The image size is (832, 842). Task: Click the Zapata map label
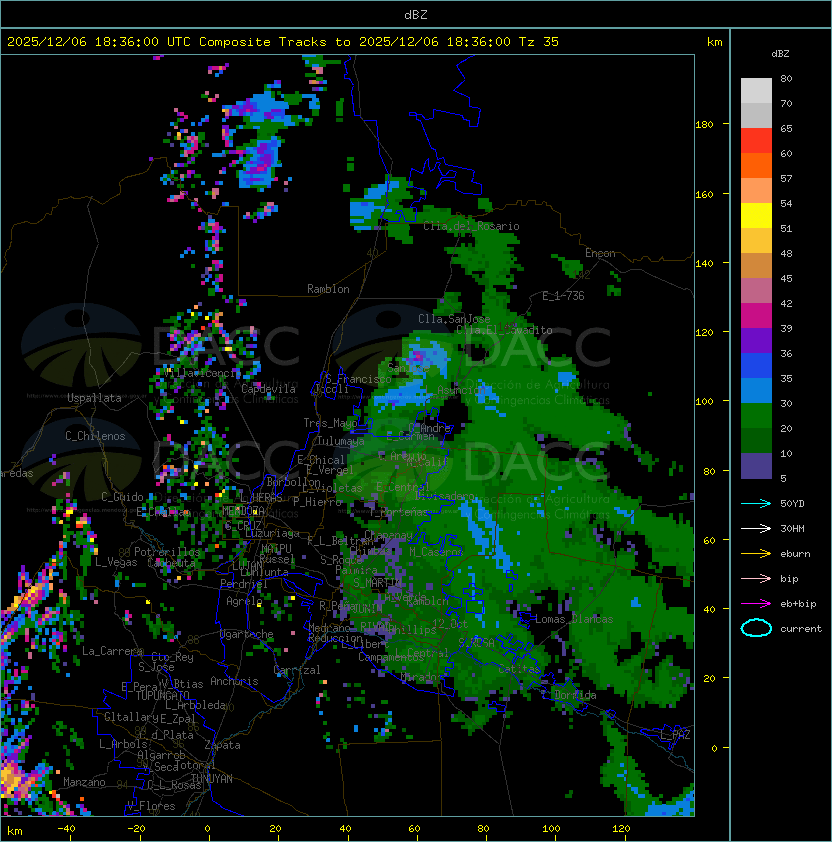tap(222, 745)
